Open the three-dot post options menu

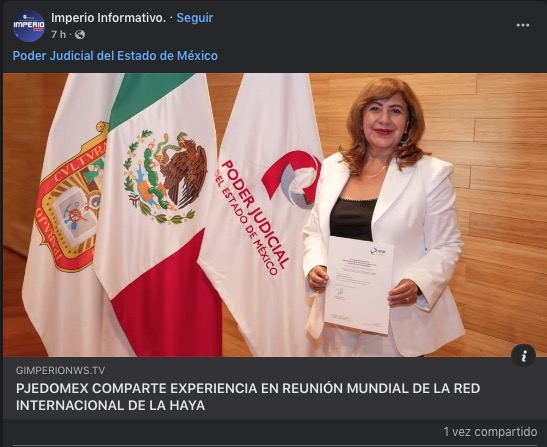523,25
